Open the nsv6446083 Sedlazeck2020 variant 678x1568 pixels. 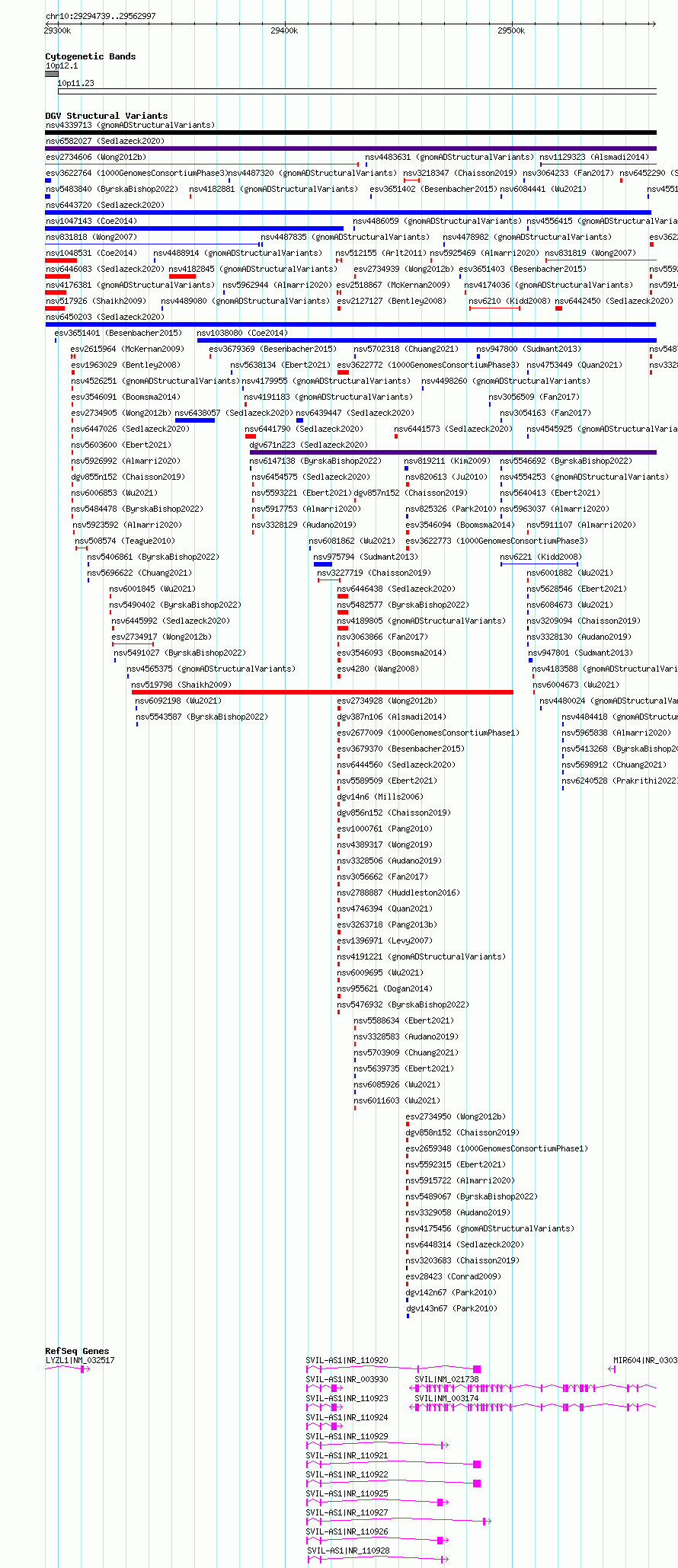(105, 269)
